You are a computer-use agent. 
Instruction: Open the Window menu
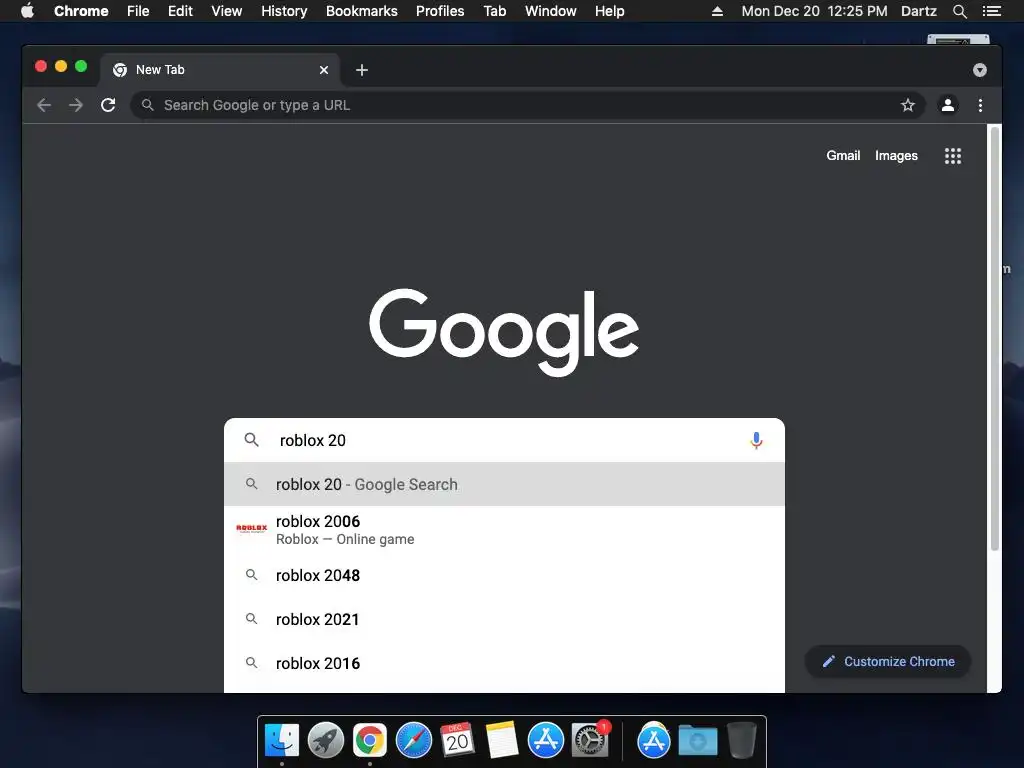click(551, 11)
